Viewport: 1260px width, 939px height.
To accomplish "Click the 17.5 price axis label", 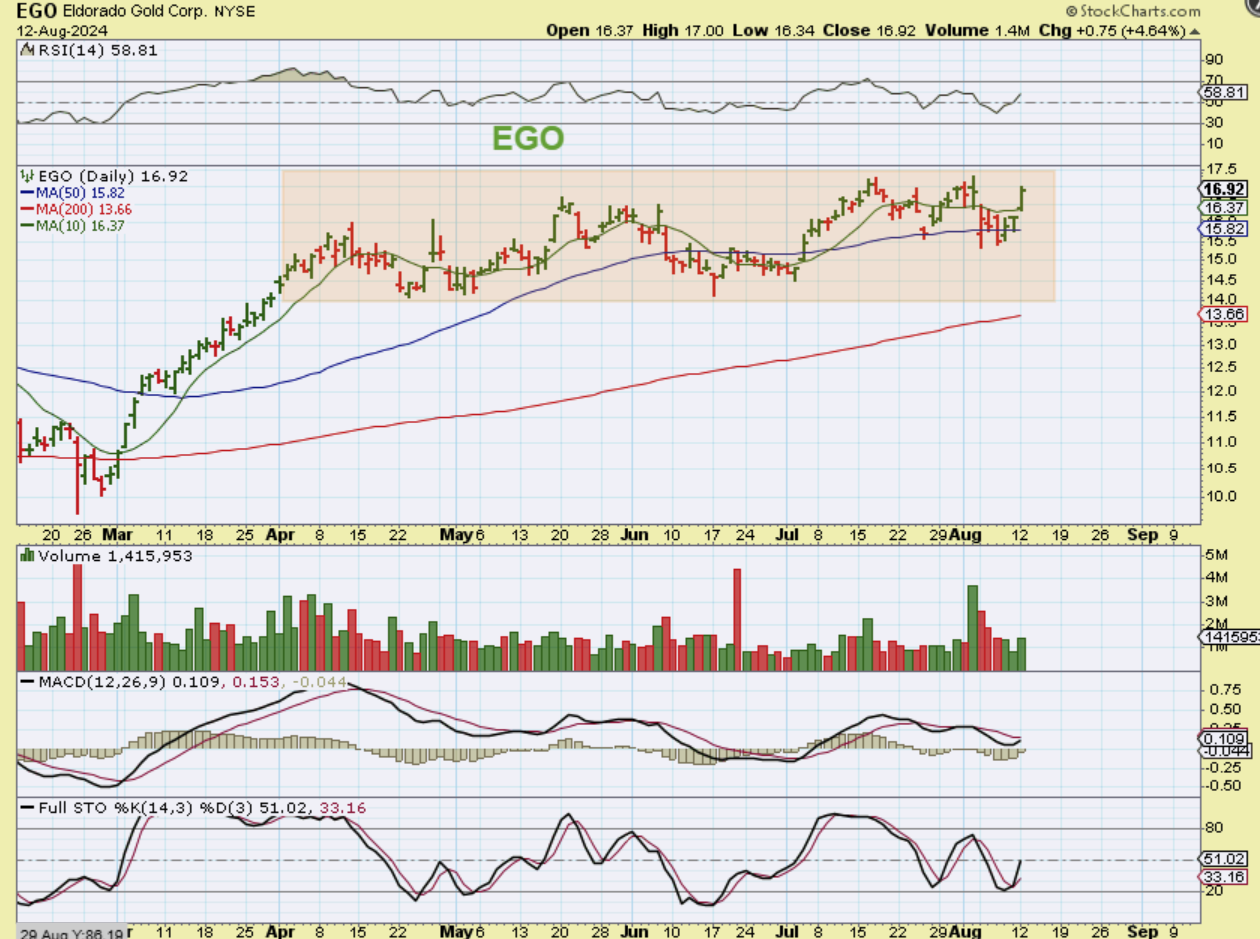I will pyautogui.click(x=1219, y=169).
